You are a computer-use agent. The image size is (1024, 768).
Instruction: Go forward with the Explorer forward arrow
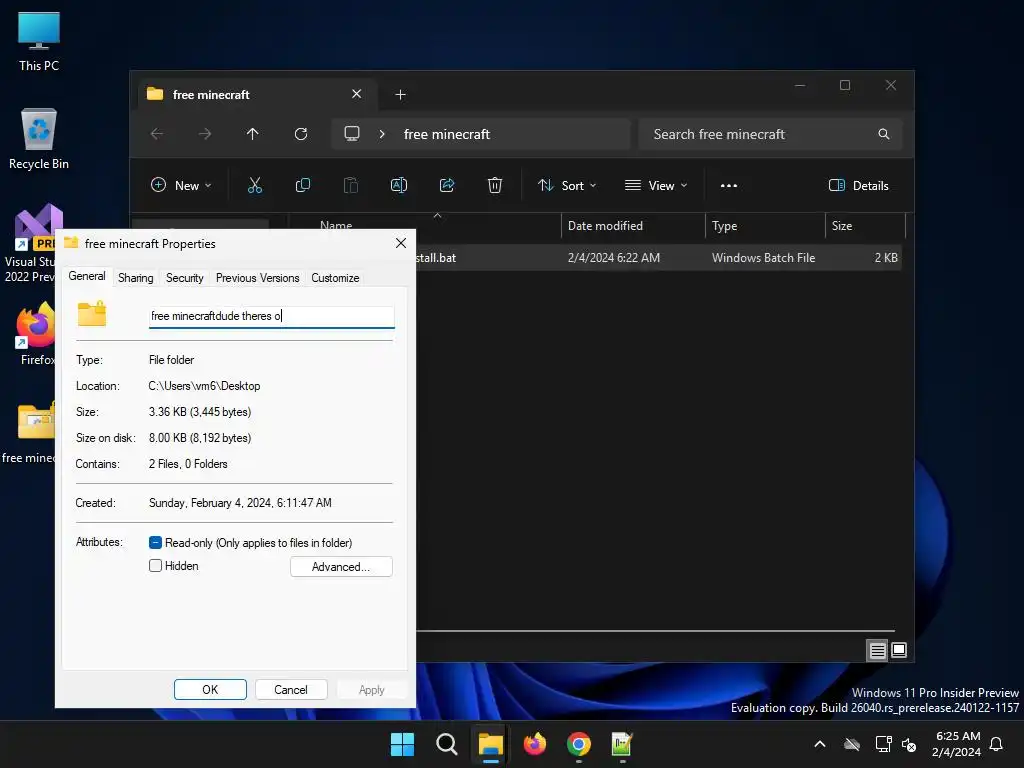(x=205, y=134)
